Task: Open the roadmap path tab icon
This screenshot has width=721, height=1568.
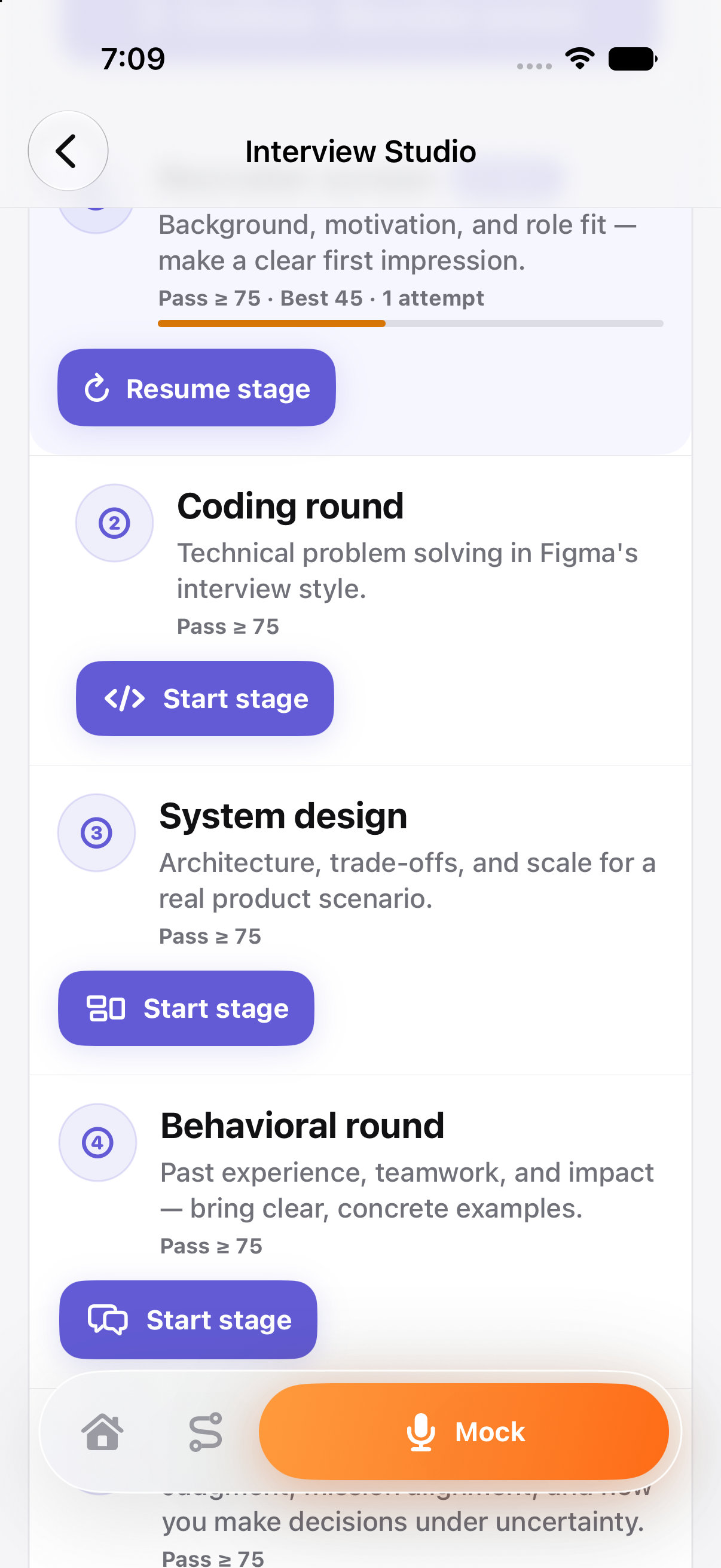Action: (x=206, y=1432)
